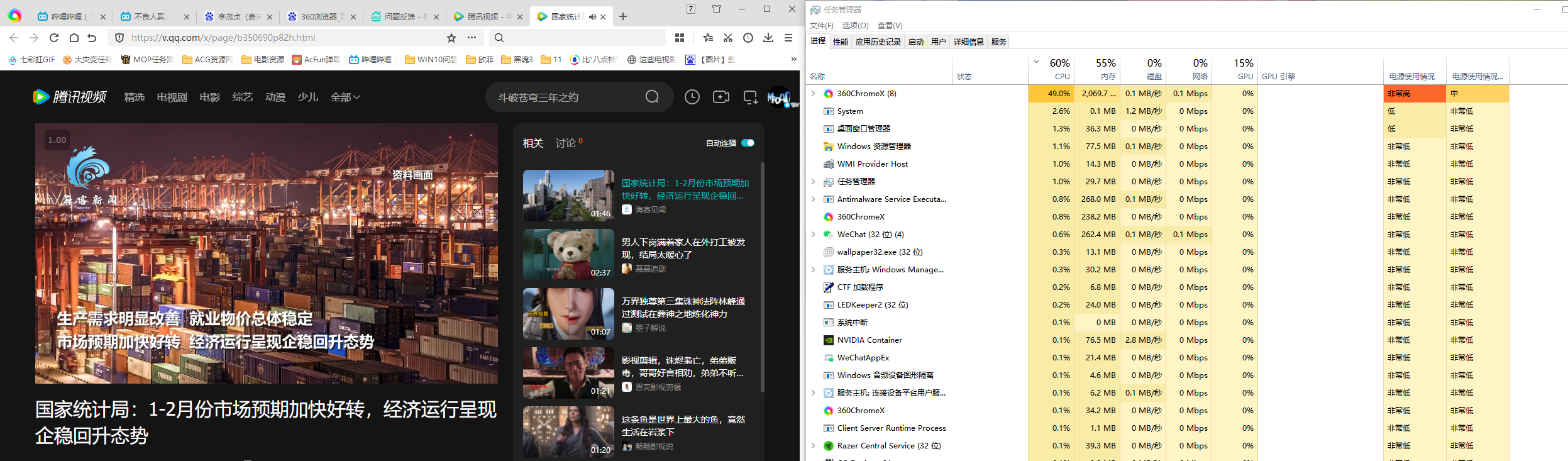Image resolution: width=1568 pixels, height=461 pixels.
Task: Open the 万界独尊第三集 video thumbnail
Action: (568, 314)
